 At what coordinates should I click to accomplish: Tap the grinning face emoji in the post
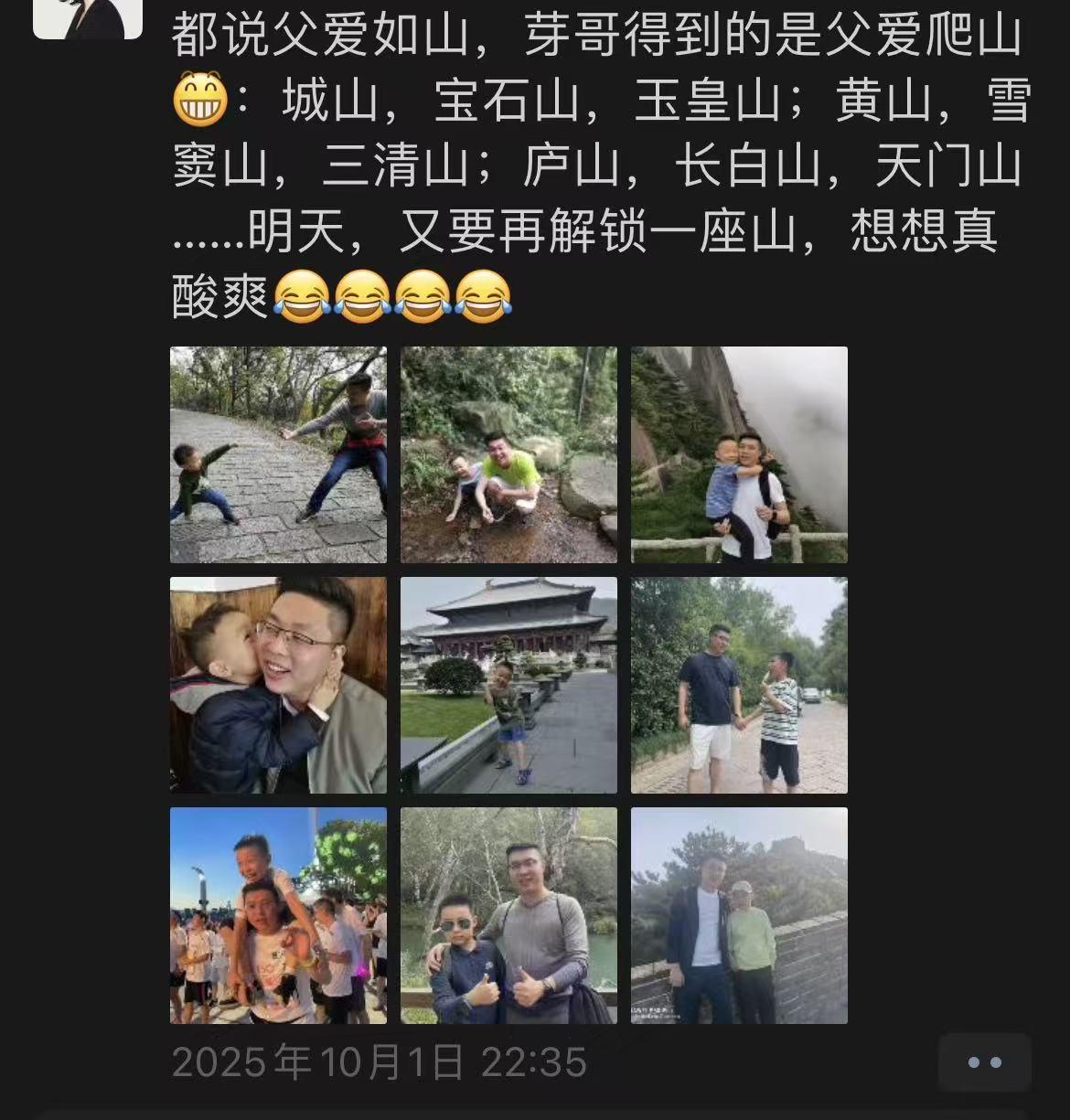pyautogui.click(x=200, y=100)
